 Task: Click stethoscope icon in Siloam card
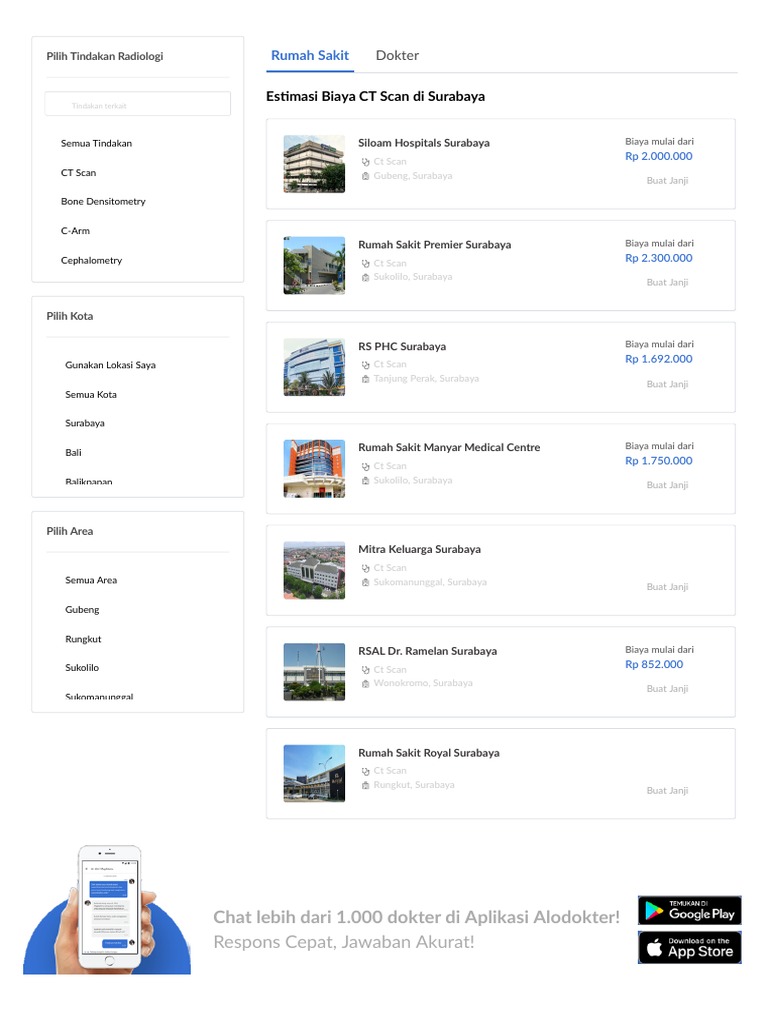366,162
